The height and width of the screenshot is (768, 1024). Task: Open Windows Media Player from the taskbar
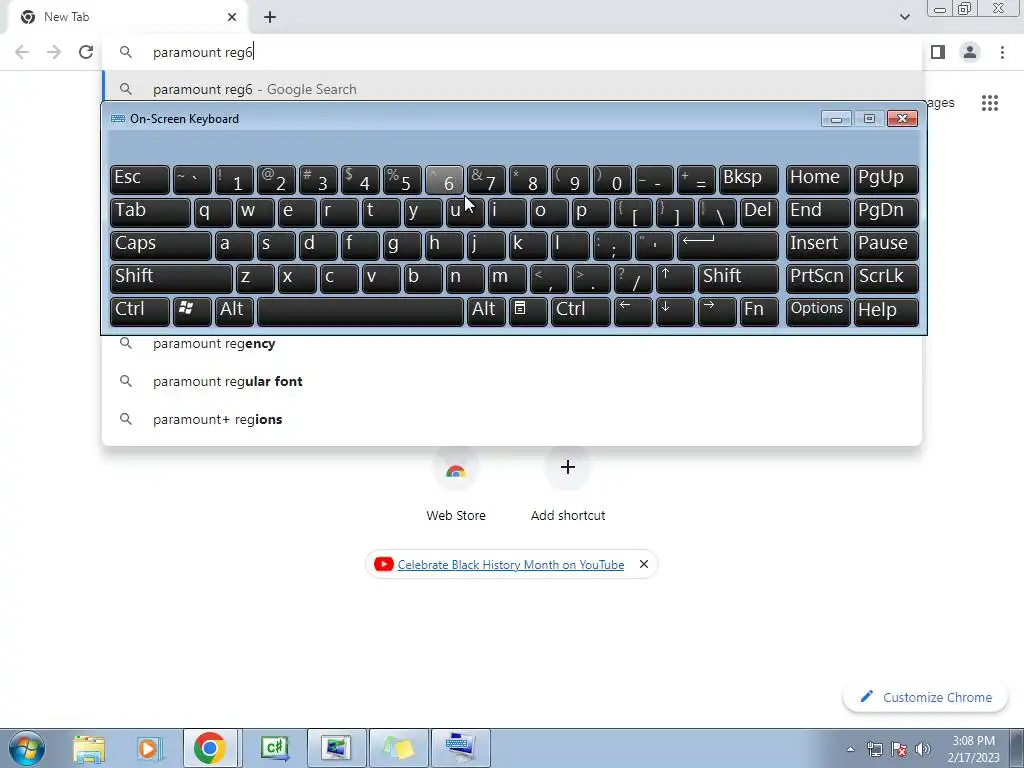click(149, 748)
